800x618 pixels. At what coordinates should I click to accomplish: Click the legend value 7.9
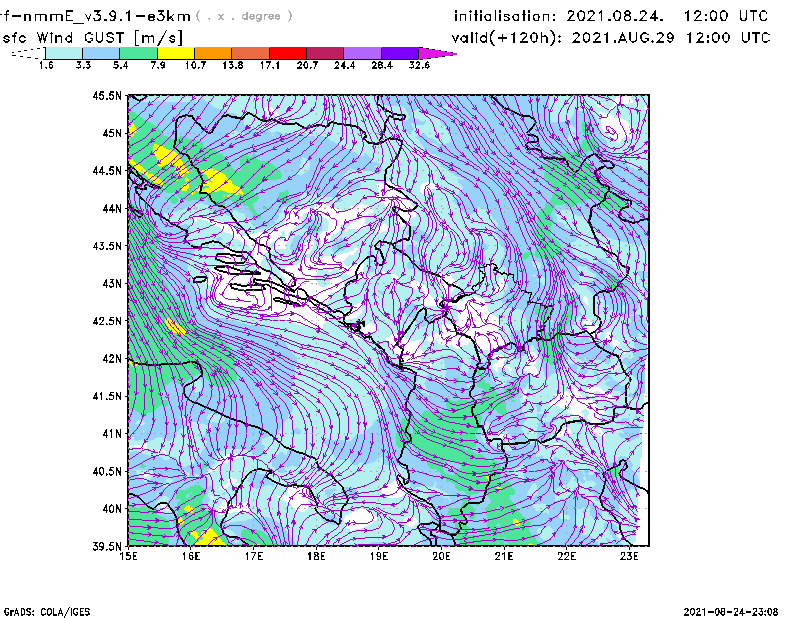(158, 65)
